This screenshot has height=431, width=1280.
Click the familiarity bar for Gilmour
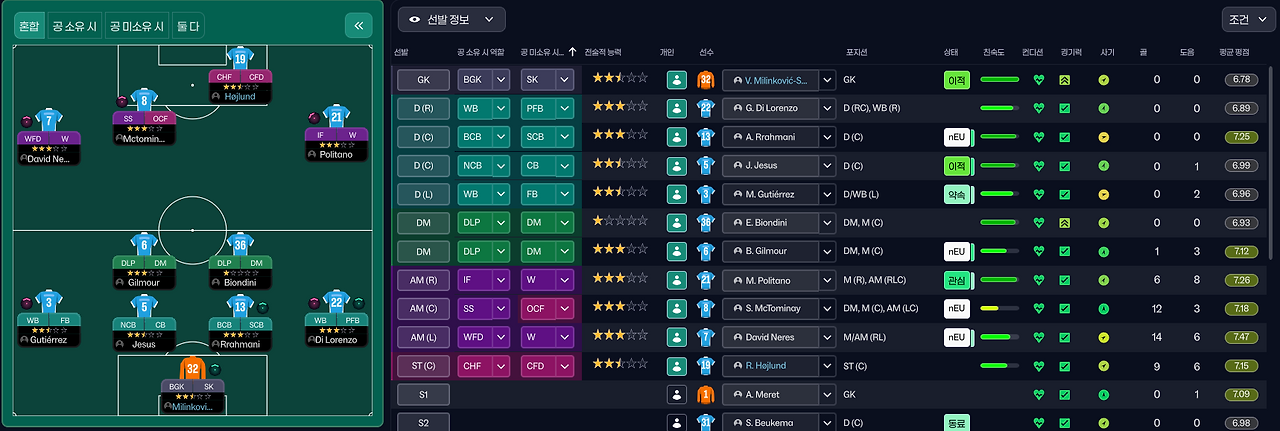999,251
